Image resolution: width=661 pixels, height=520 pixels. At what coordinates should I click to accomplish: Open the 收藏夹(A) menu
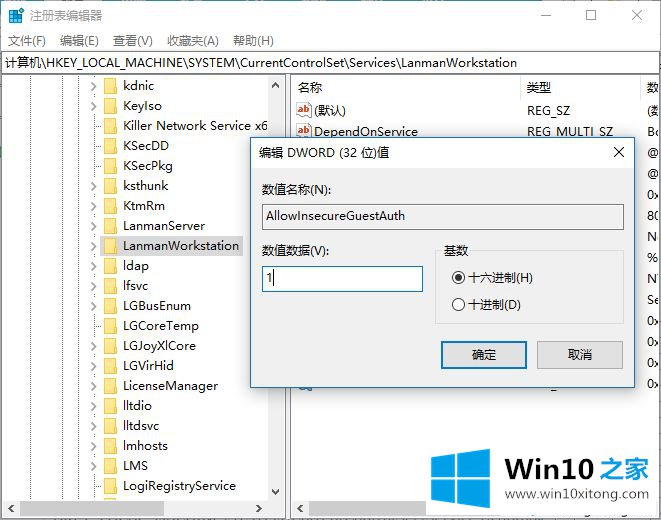193,41
